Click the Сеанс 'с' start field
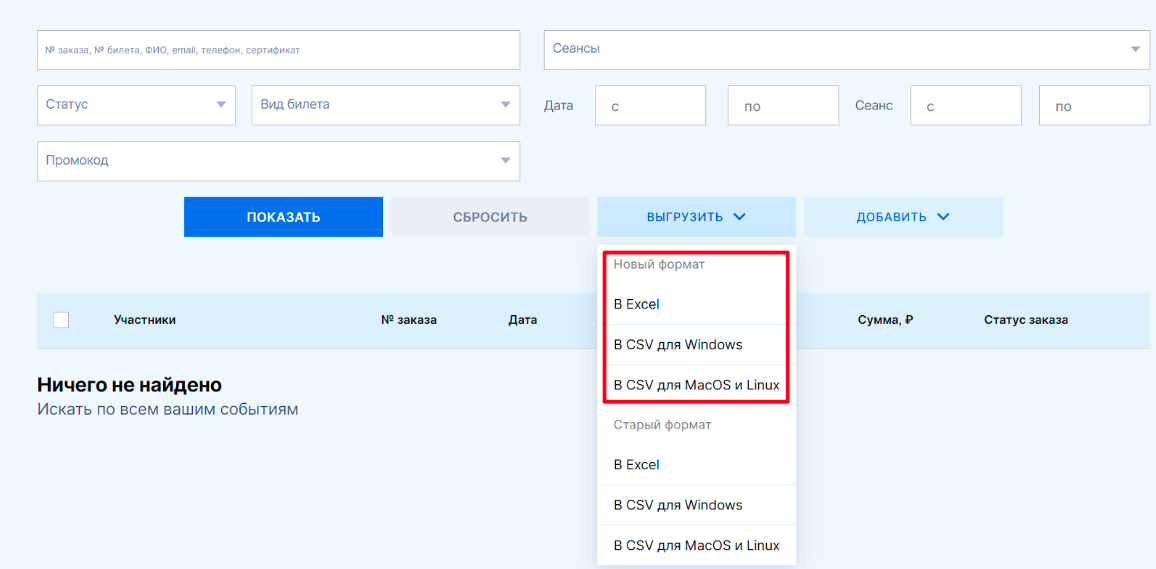Viewport: 1156px width, 569px height. [x=965, y=106]
